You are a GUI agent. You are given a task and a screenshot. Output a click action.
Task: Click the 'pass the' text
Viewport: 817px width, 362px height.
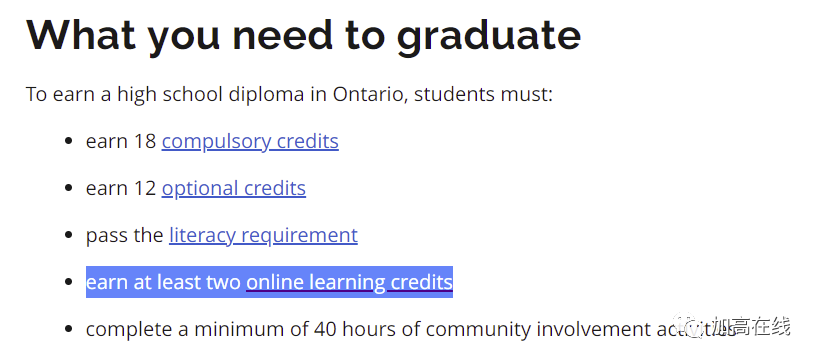pos(125,235)
